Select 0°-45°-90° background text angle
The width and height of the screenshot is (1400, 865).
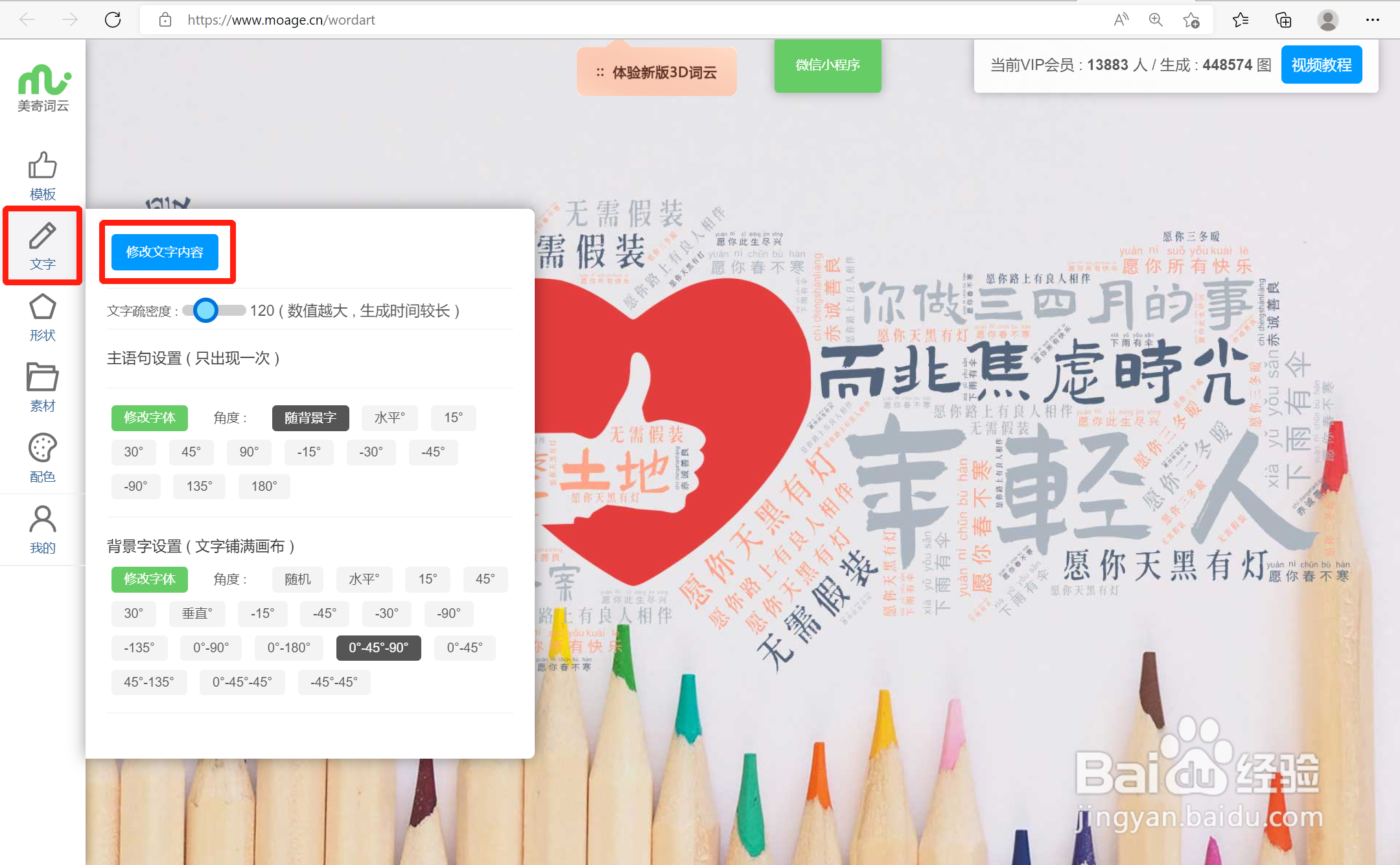pyautogui.click(x=379, y=648)
